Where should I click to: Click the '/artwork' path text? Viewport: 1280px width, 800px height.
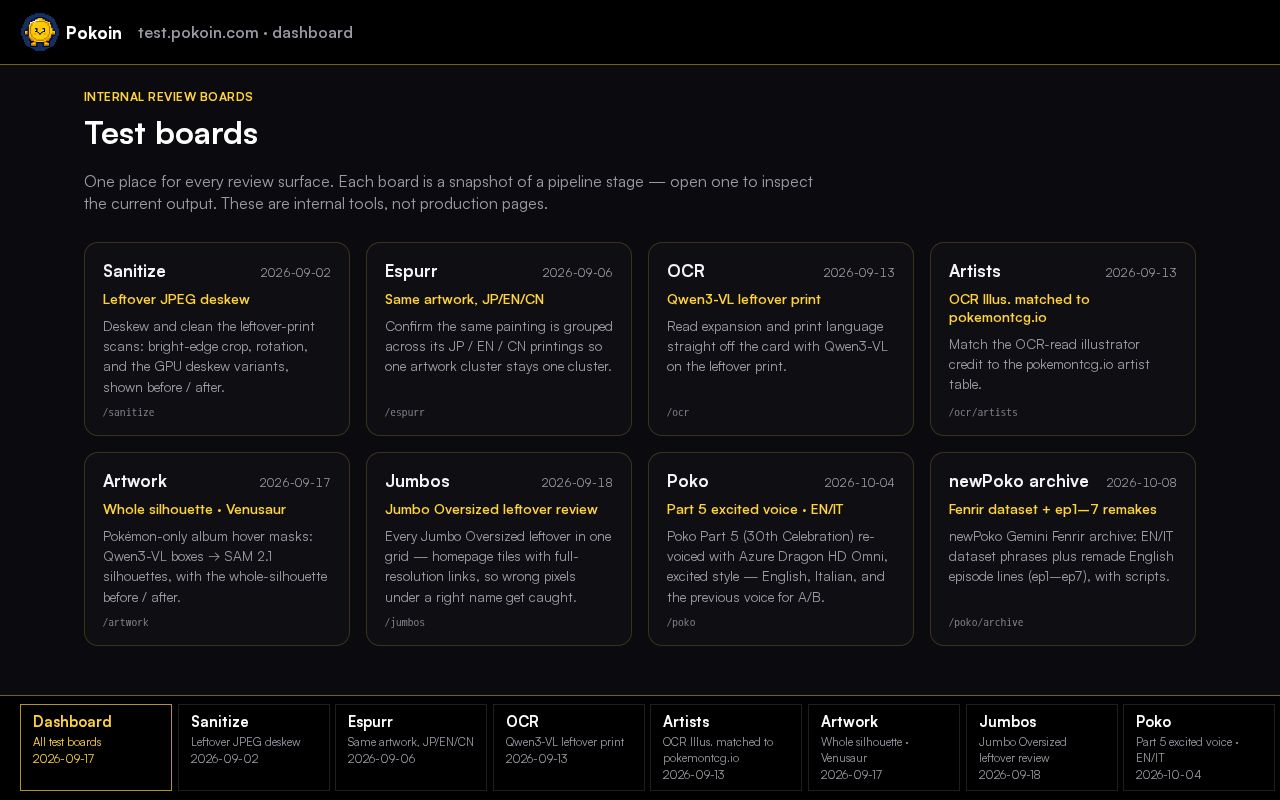coord(126,622)
